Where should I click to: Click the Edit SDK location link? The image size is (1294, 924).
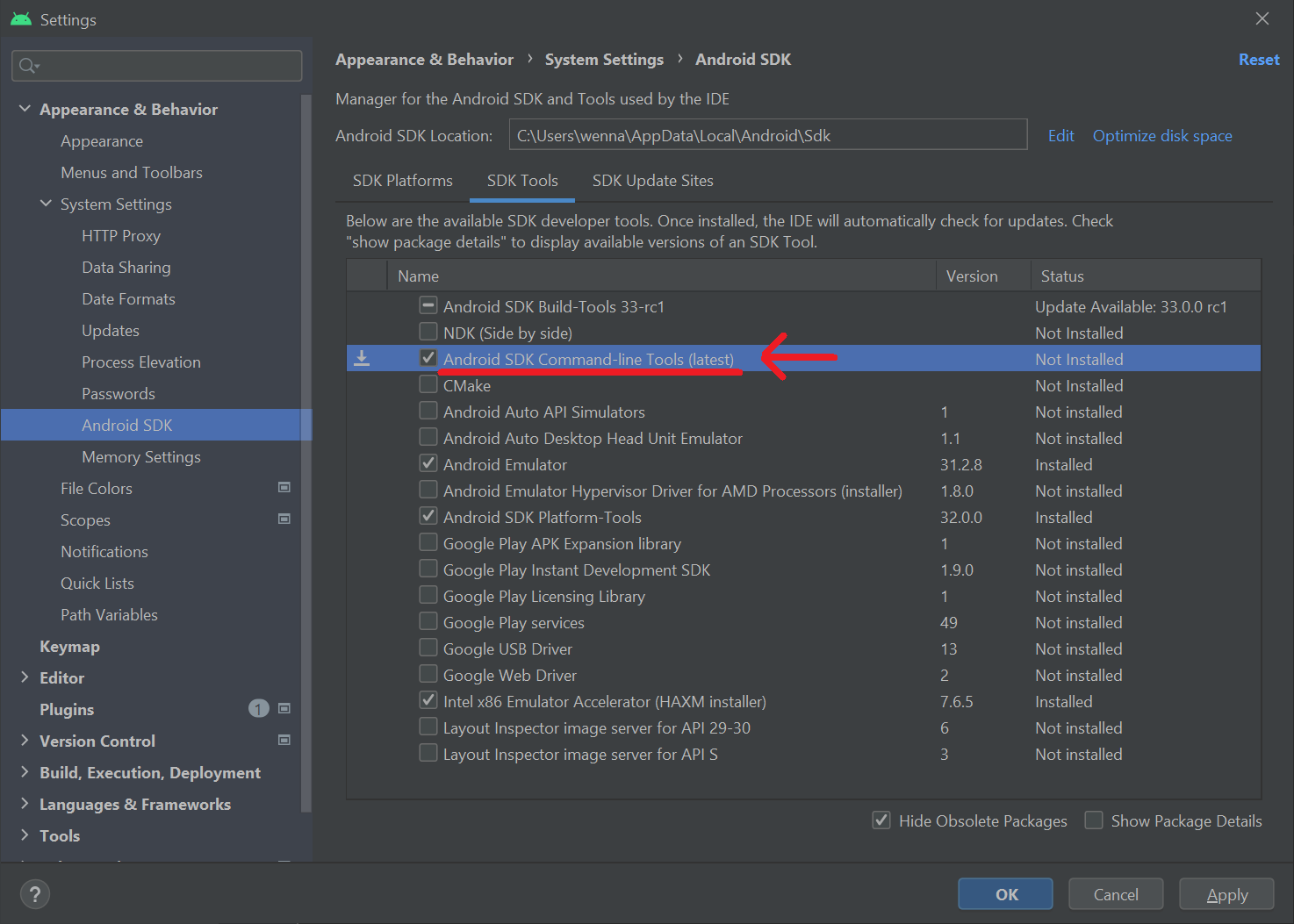pyautogui.click(x=1060, y=136)
